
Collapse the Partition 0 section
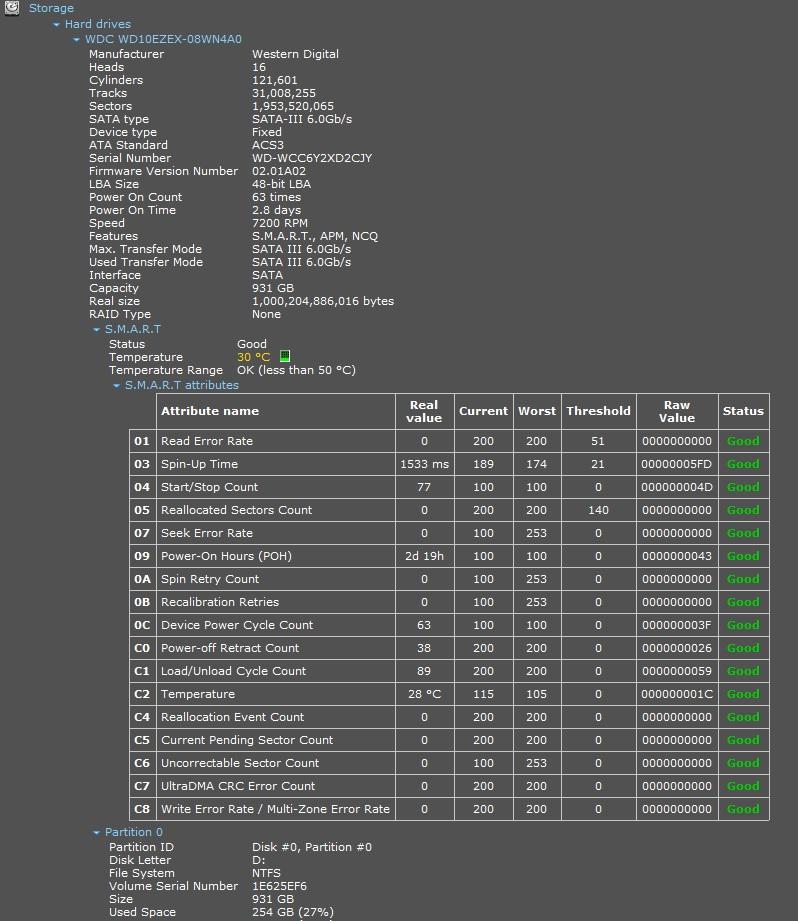[96, 832]
